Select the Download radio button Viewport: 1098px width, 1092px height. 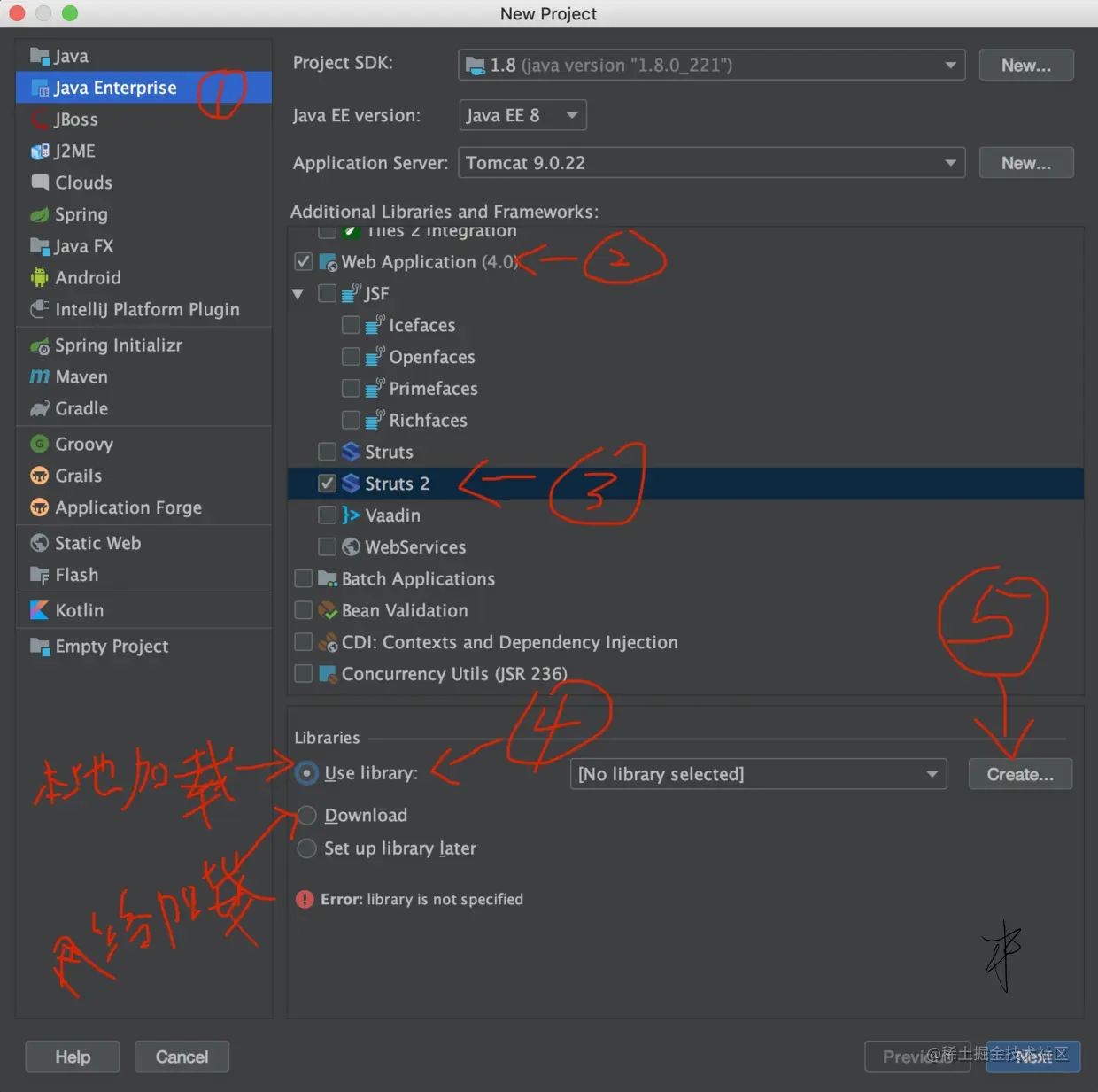tap(306, 816)
